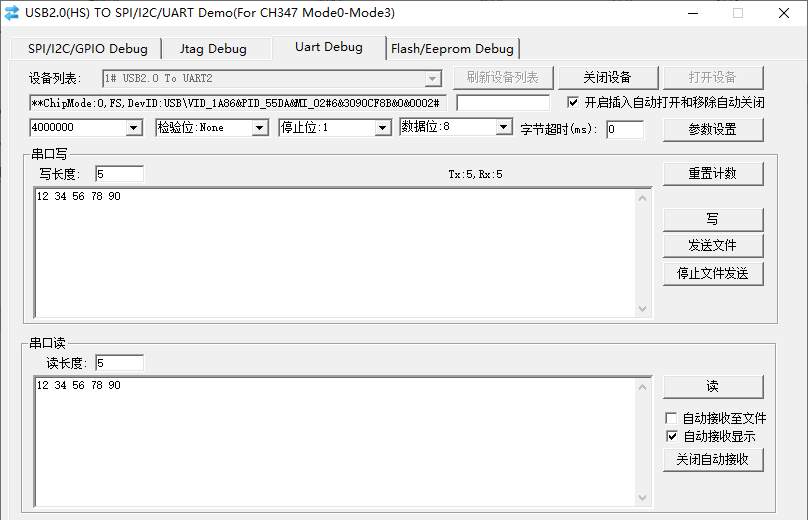Enable auto receive to file checkbox
The image size is (808, 520).
point(672,418)
